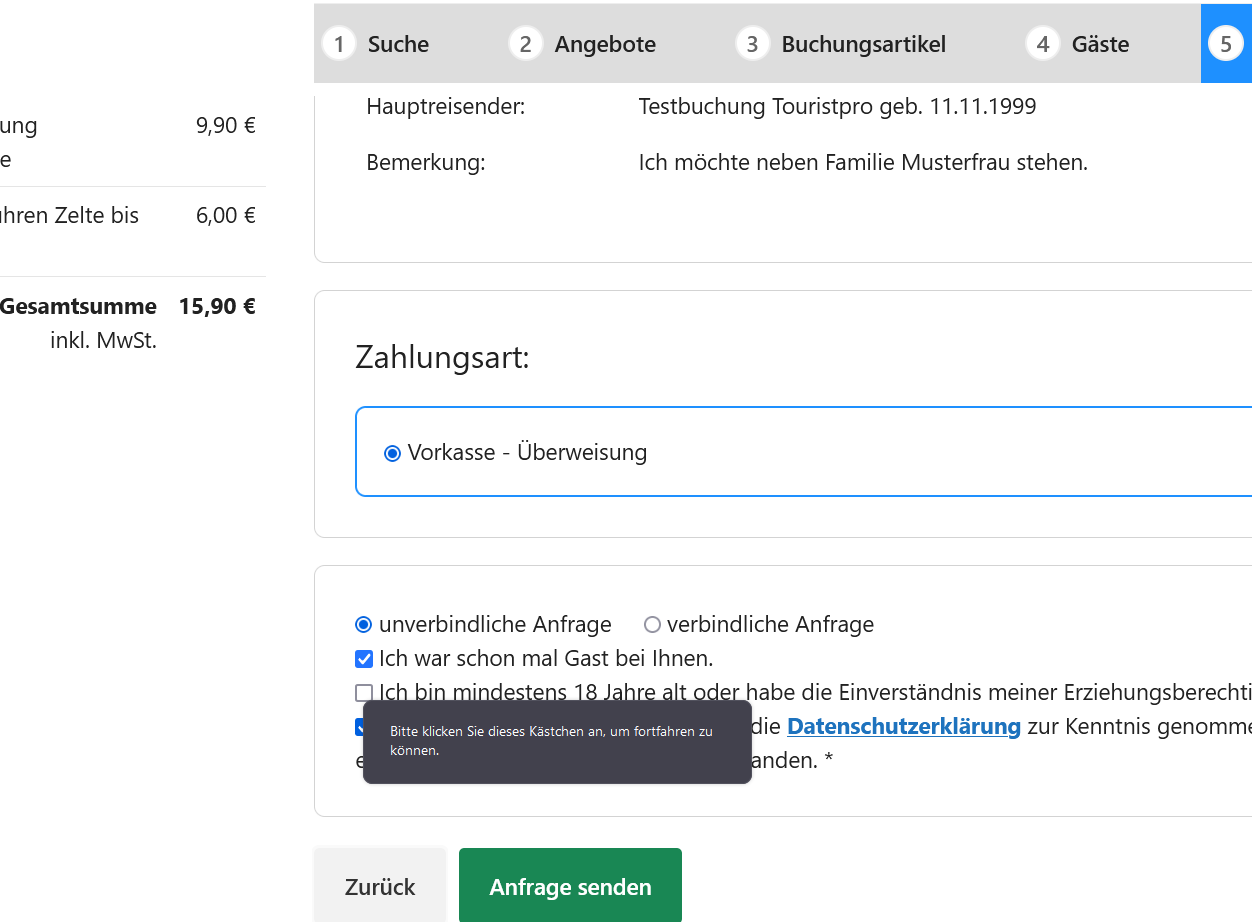The height and width of the screenshot is (922, 1252).
Task: Submit with the Anfrage senden button
Action: (570, 887)
